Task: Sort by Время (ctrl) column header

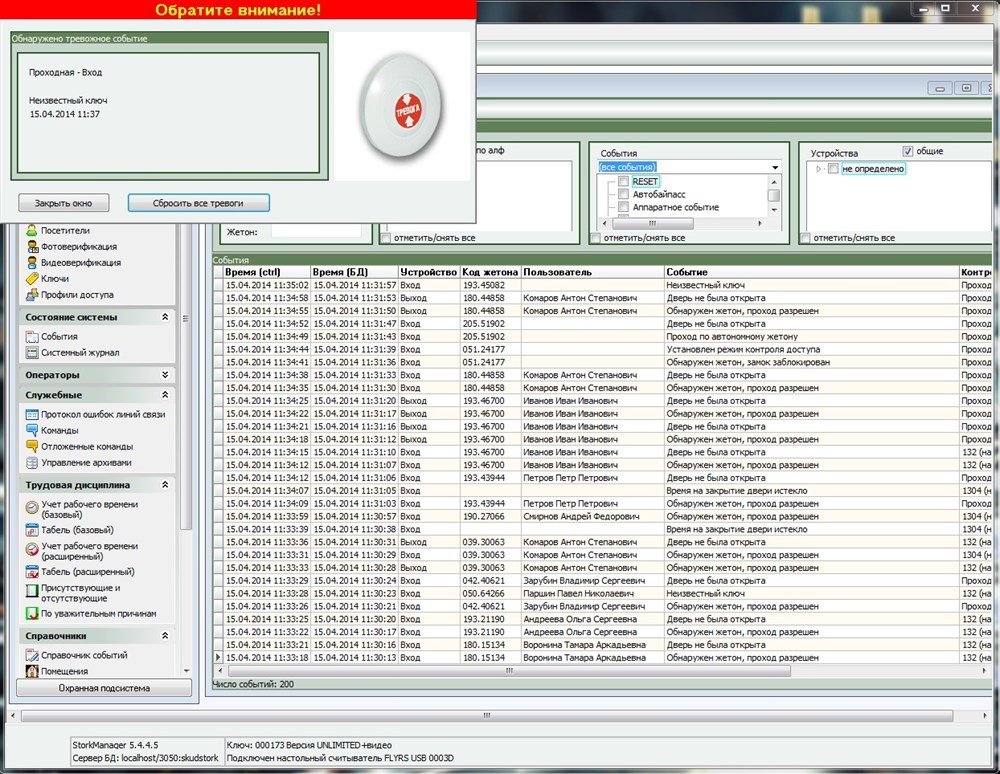Action: pos(267,272)
